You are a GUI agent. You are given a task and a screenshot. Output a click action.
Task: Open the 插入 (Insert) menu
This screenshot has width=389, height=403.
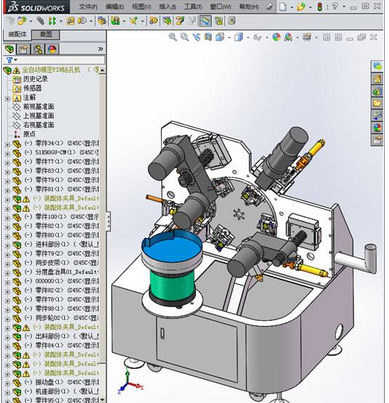pos(167,7)
